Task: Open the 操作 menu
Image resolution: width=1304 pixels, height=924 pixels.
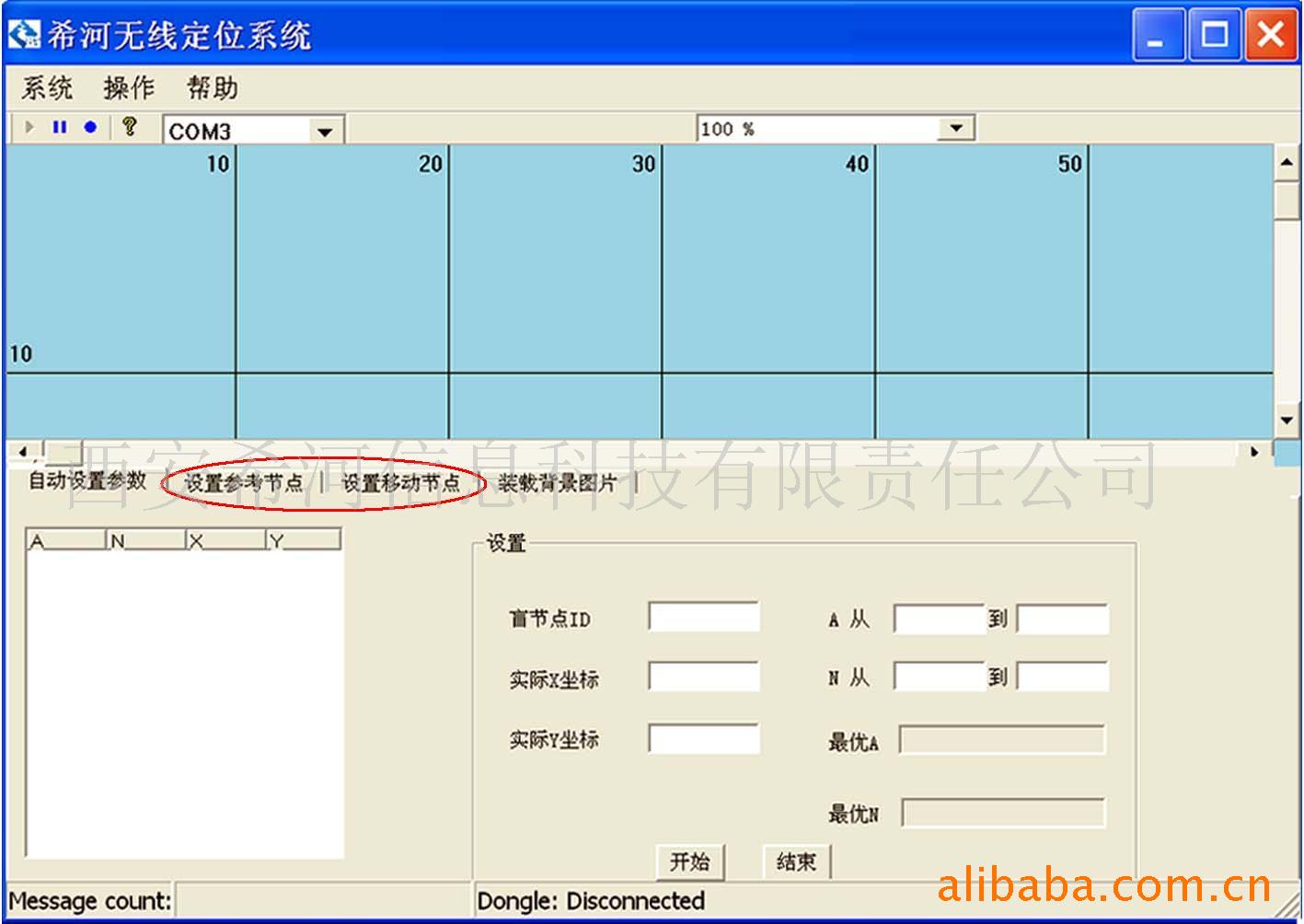Action: point(129,88)
